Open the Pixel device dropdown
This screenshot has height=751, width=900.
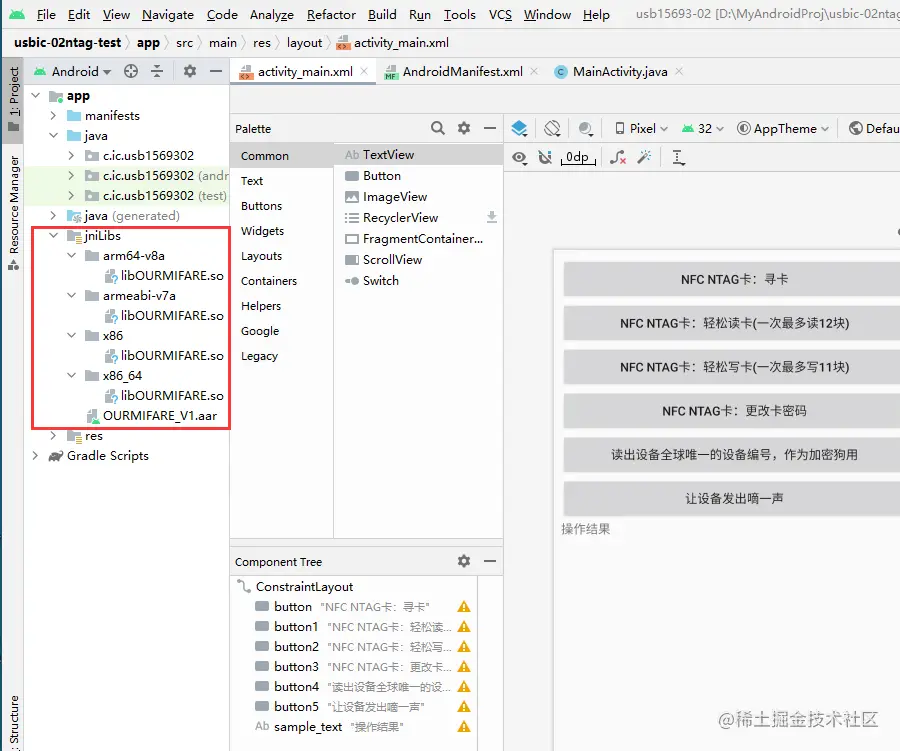pyautogui.click(x=642, y=129)
